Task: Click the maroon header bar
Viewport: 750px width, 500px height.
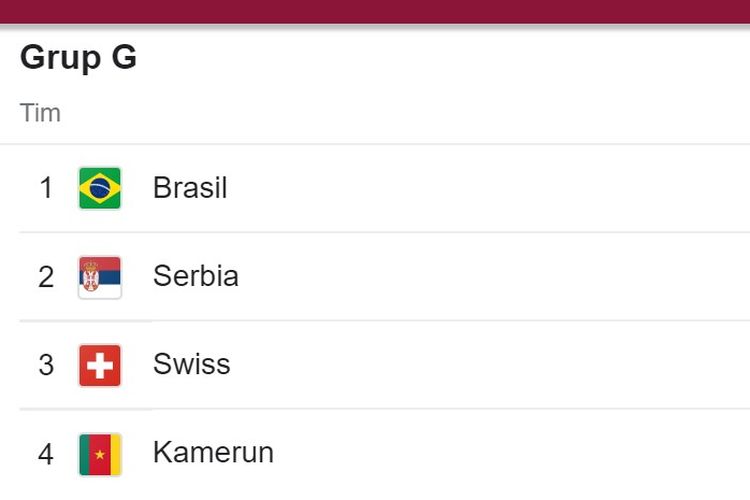Action: tap(375, 11)
